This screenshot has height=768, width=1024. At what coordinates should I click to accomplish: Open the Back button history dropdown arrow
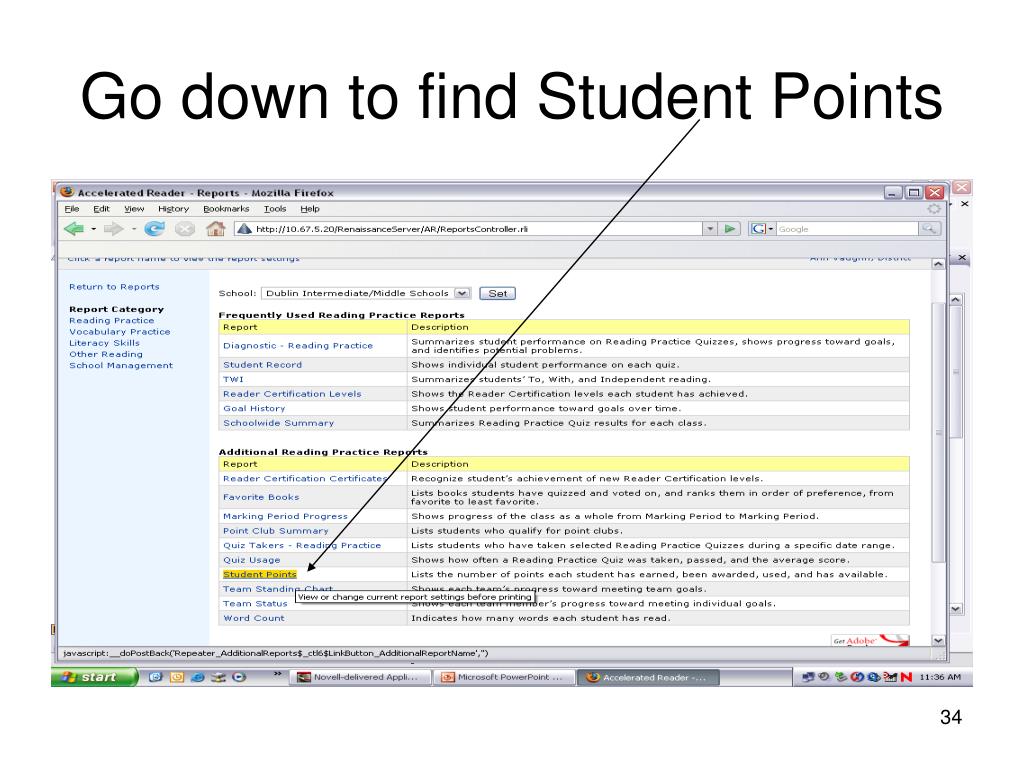pos(93,229)
